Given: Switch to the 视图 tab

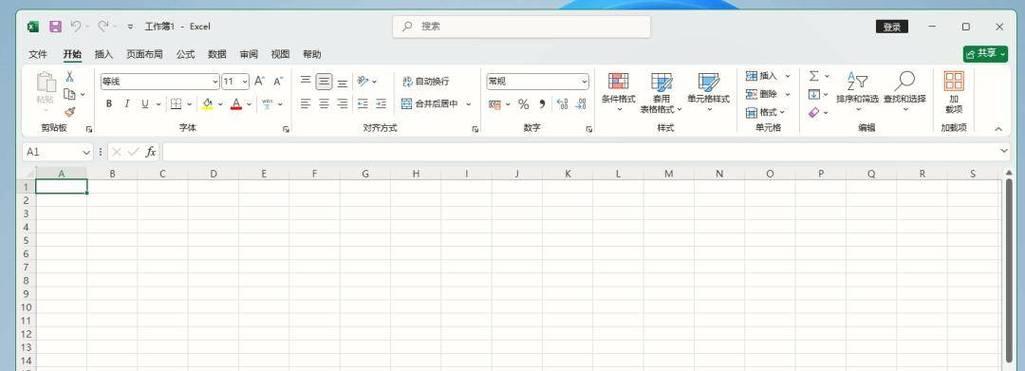Looking at the screenshot, I should (x=280, y=54).
